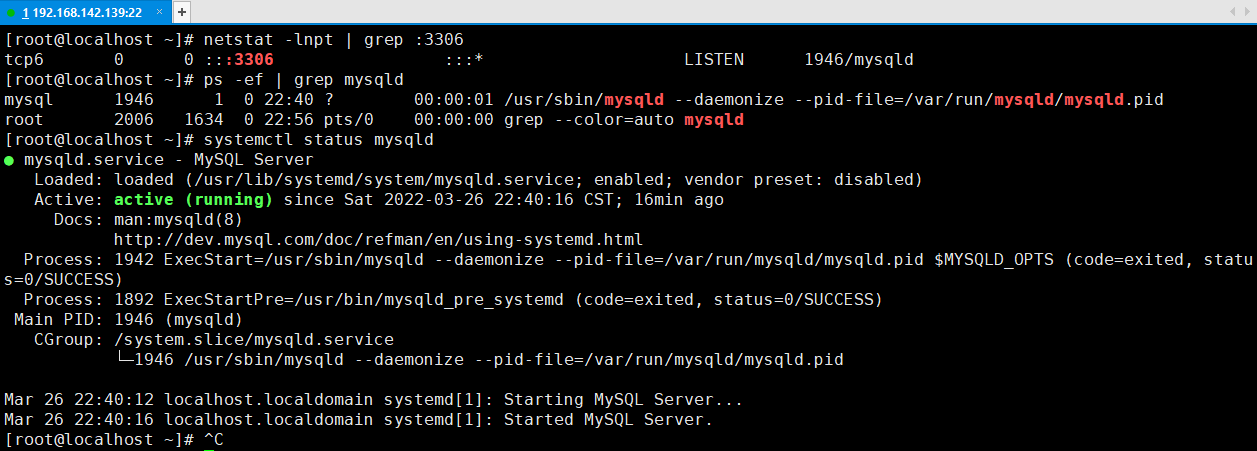Click the command 'ps -ef | grep mysqld'

tap(304, 80)
